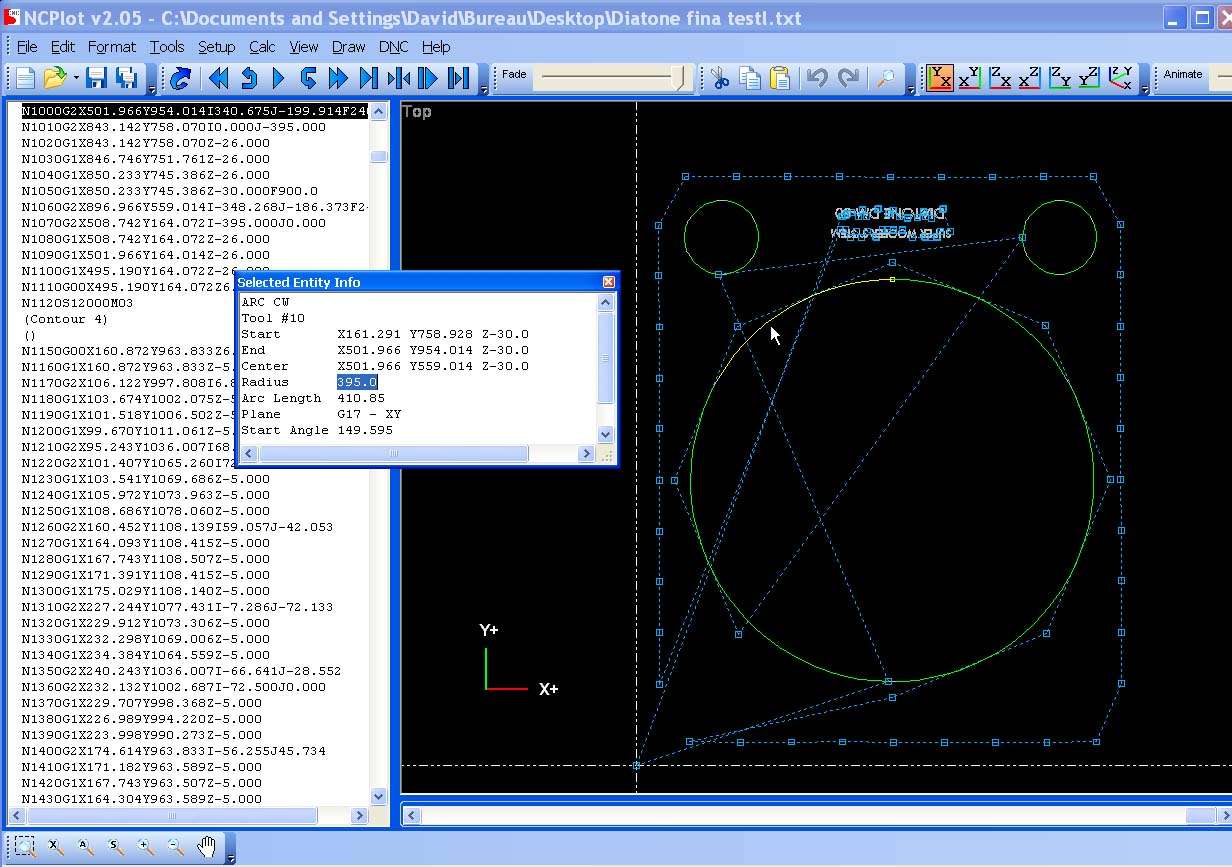Click the bar-then-arrow playback icon

click(x=429, y=78)
